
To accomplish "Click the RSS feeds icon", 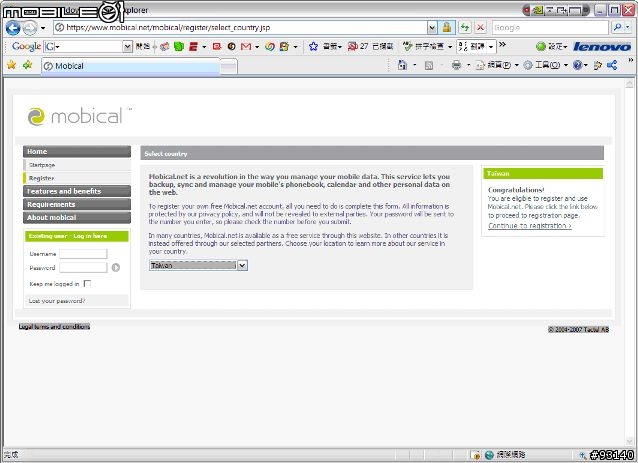I will click(428, 65).
